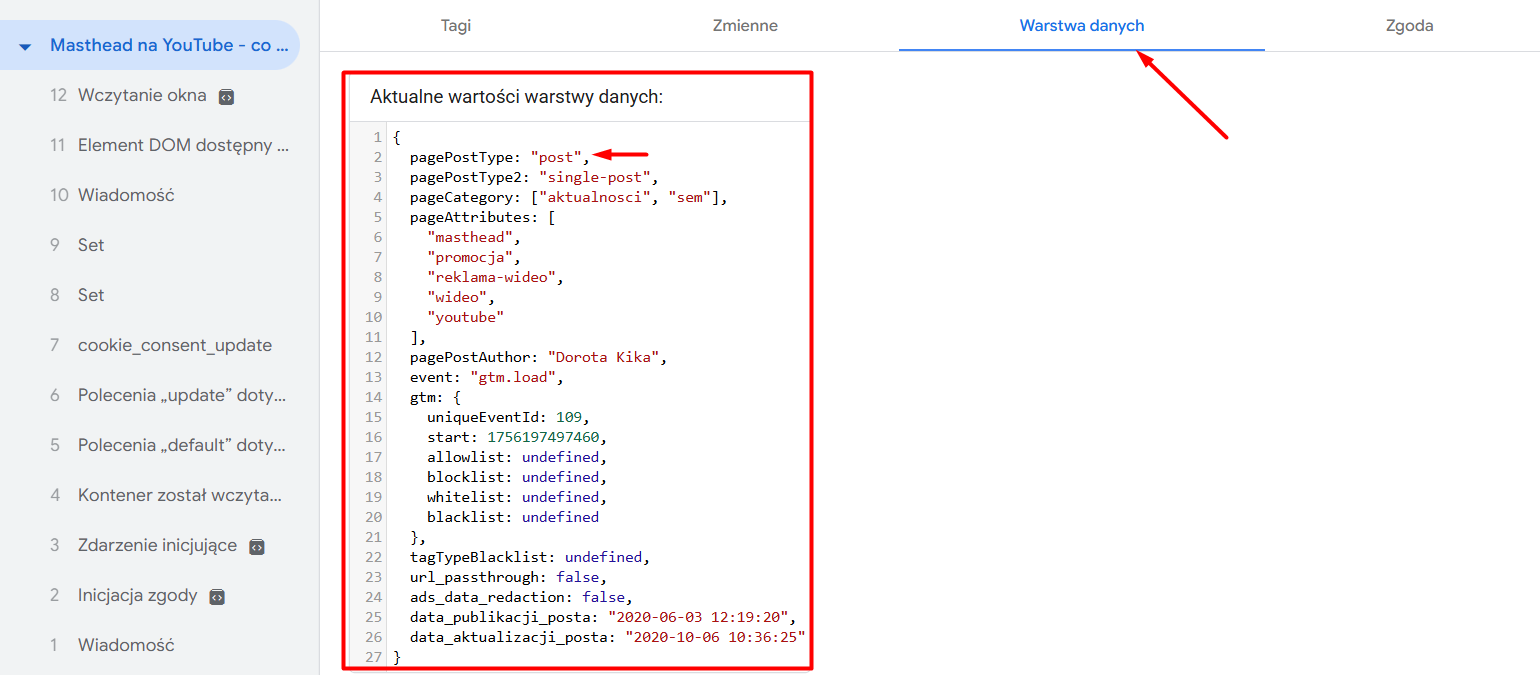The height and width of the screenshot is (675, 1540).
Task: Click the allowlist: undefined line
Action: [516, 457]
